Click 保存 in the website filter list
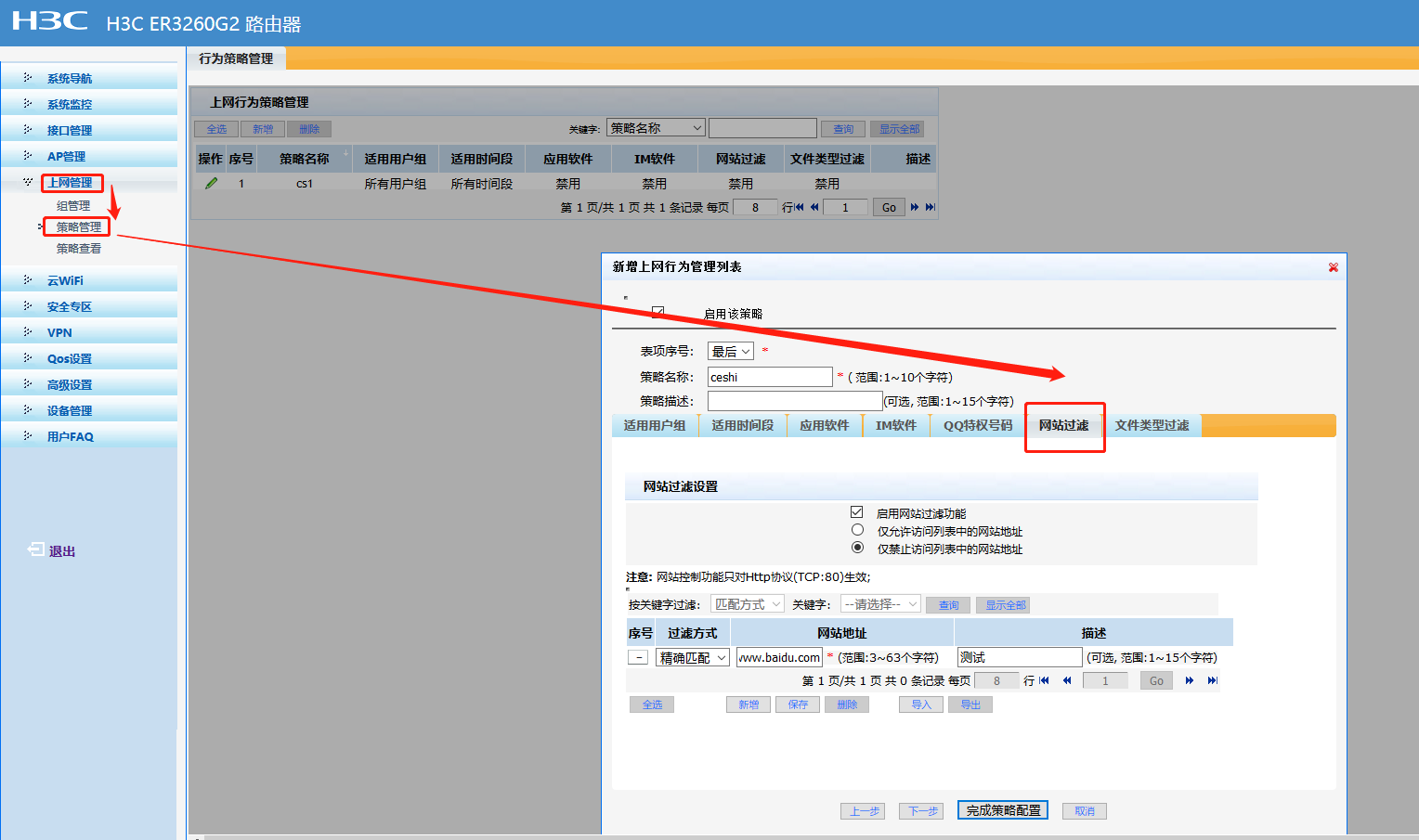1419x840 pixels. (x=798, y=704)
